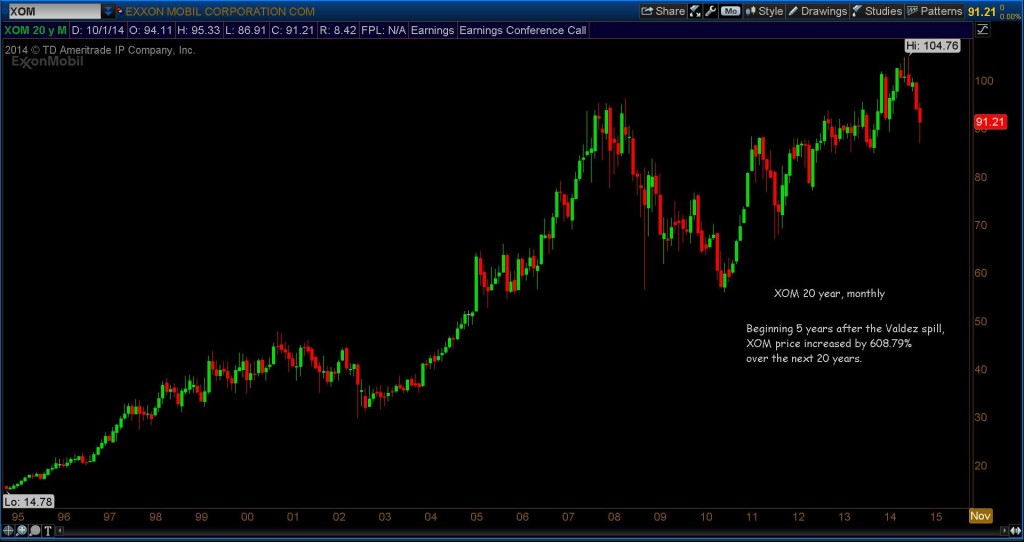Viewport: 1024px width, 542px height.
Task: Click the 50 label on price axis
Action: tap(982, 321)
